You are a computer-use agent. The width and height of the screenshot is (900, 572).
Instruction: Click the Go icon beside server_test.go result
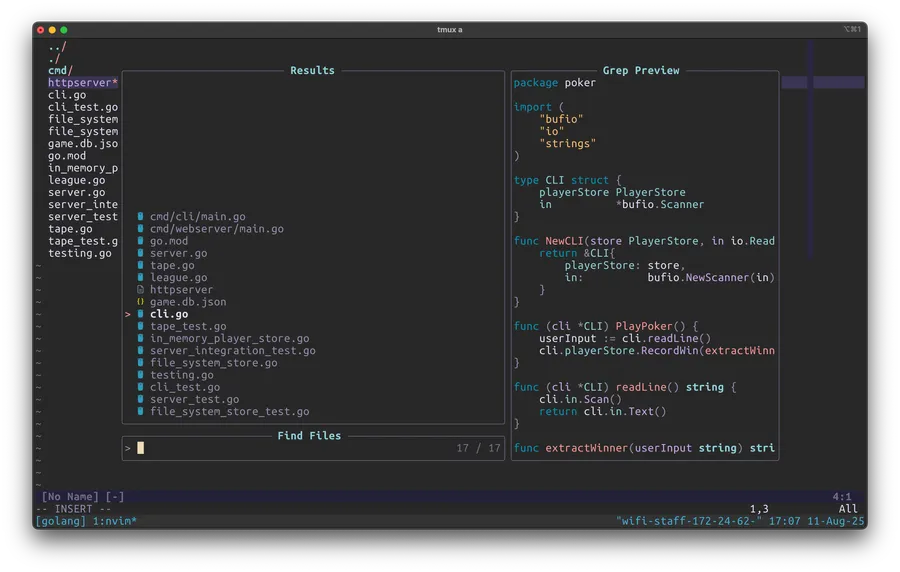[140, 399]
